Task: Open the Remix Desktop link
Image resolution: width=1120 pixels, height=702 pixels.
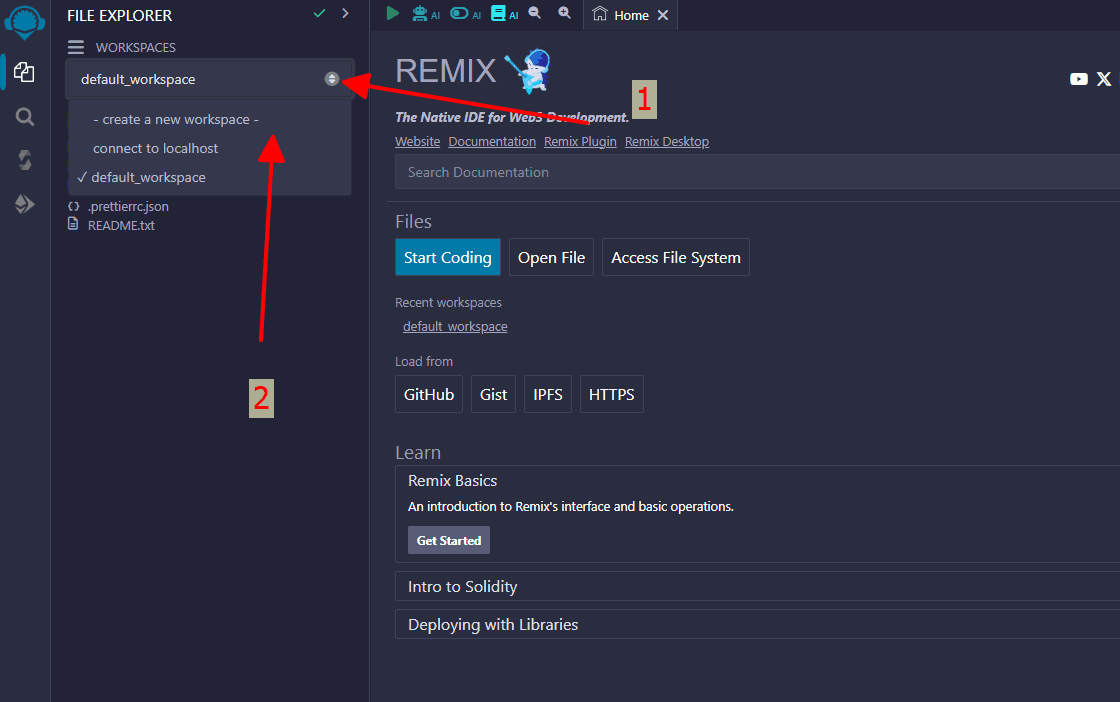Action: pos(667,141)
